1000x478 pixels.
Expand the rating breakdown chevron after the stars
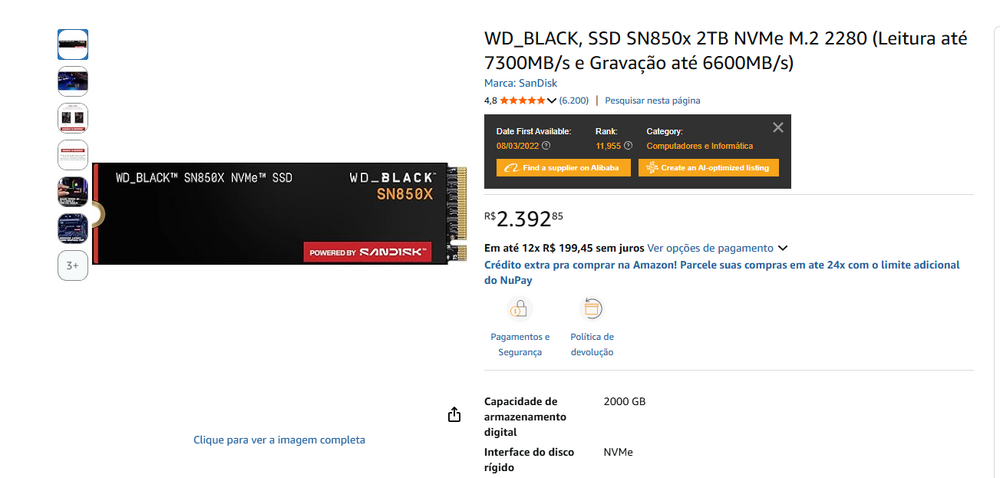pyautogui.click(x=551, y=101)
